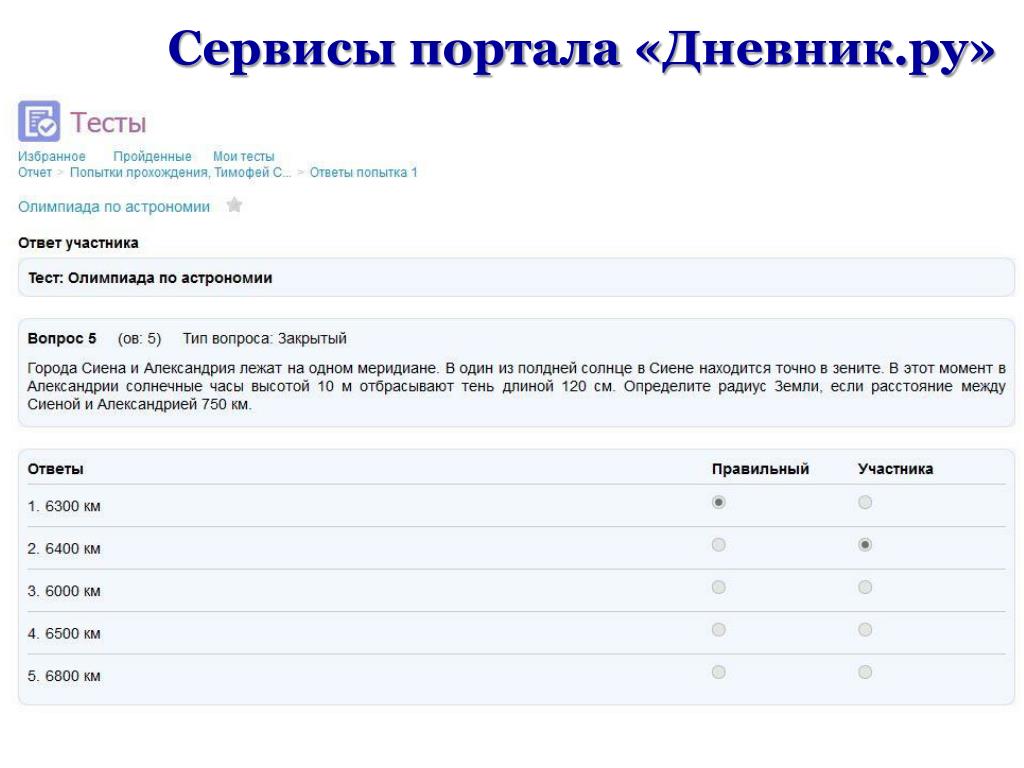Image resolution: width=1024 pixels, height=768 pixels.
Task: Select Правильный radio for 6300 км
Action: click(718, 502)
